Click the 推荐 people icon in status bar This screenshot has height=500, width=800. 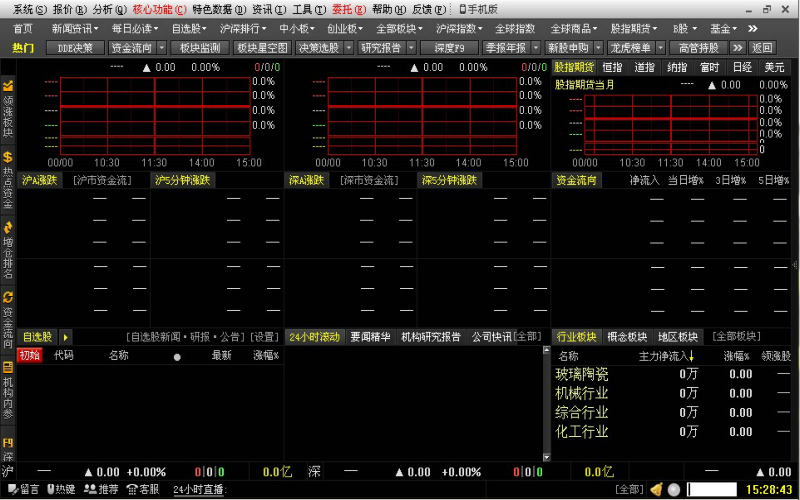90,490
